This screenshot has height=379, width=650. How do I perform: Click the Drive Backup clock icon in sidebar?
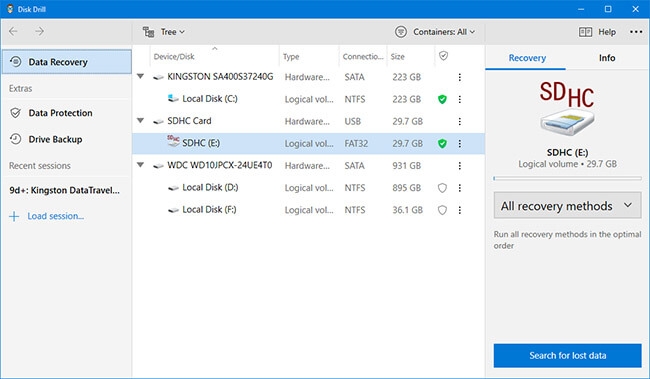15,139
